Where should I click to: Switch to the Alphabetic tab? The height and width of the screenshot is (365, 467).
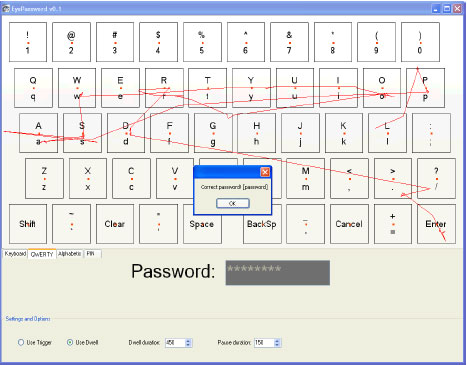[70, 254]
